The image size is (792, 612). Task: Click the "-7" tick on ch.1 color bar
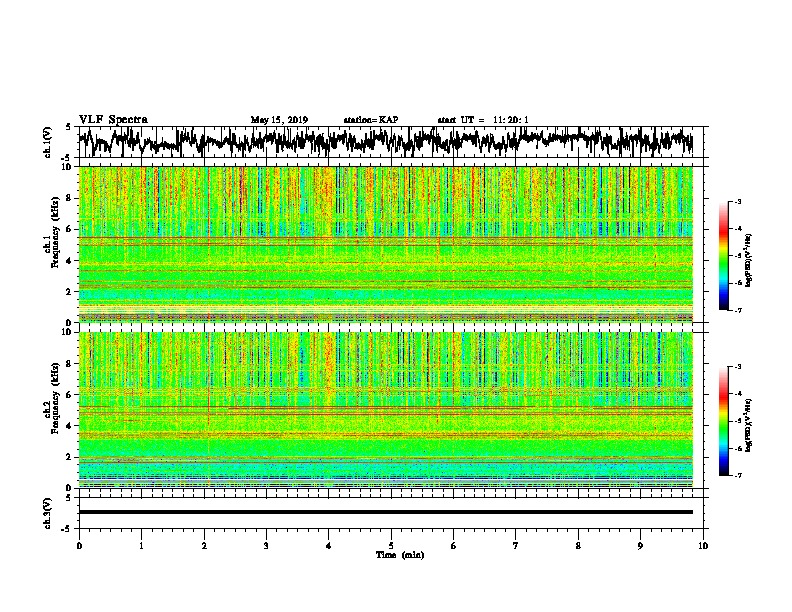point(738,310)
